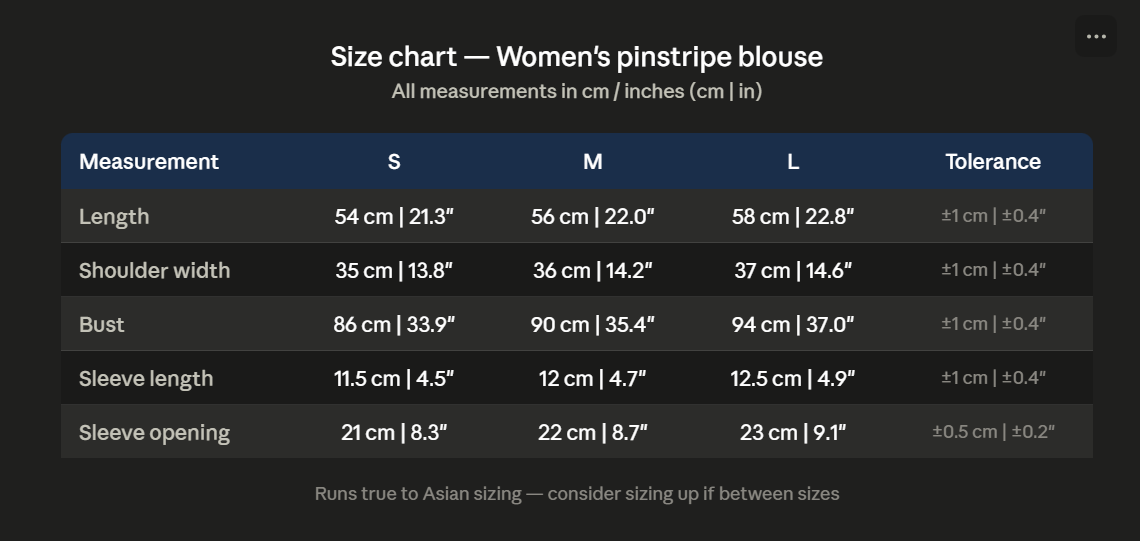
Task: Click the Tolerance column header
Action: 993,161
